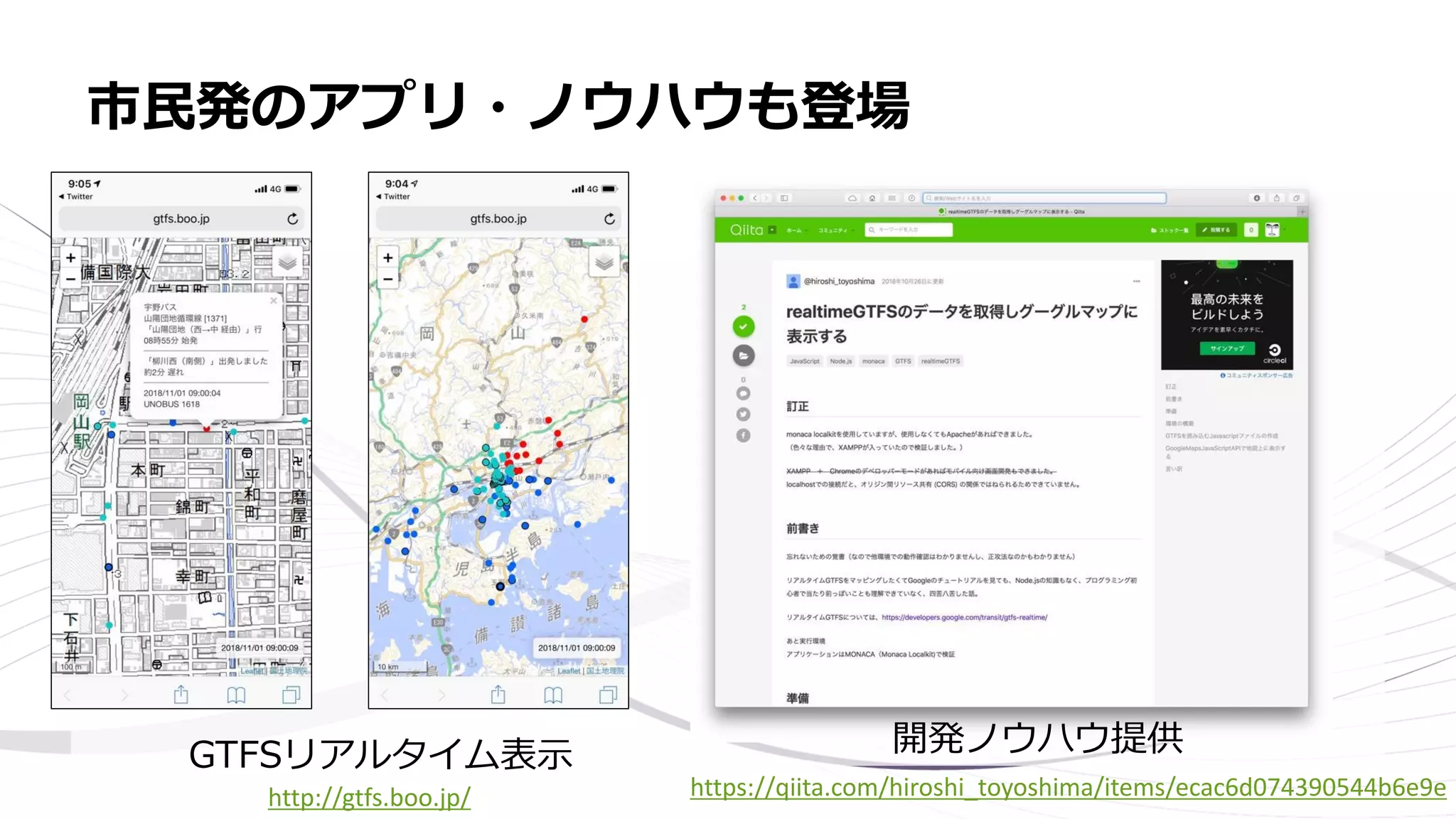1456x819 pixels.
Task: Show all tabs using the Safari tab overview icon
Action: [1296, 198]
